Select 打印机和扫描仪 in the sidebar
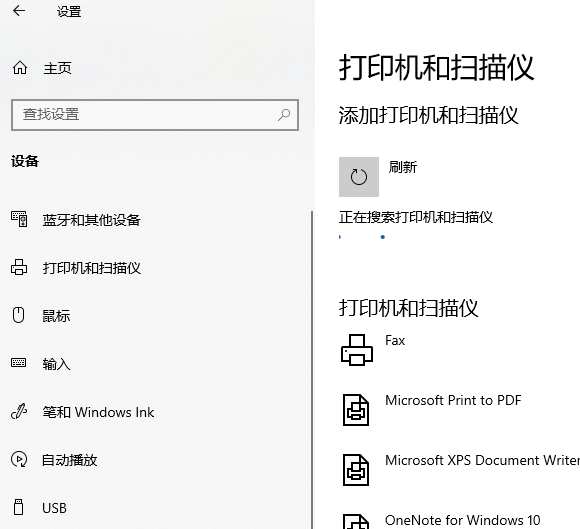This screenshot has width=580, height=529. [92, 268]
